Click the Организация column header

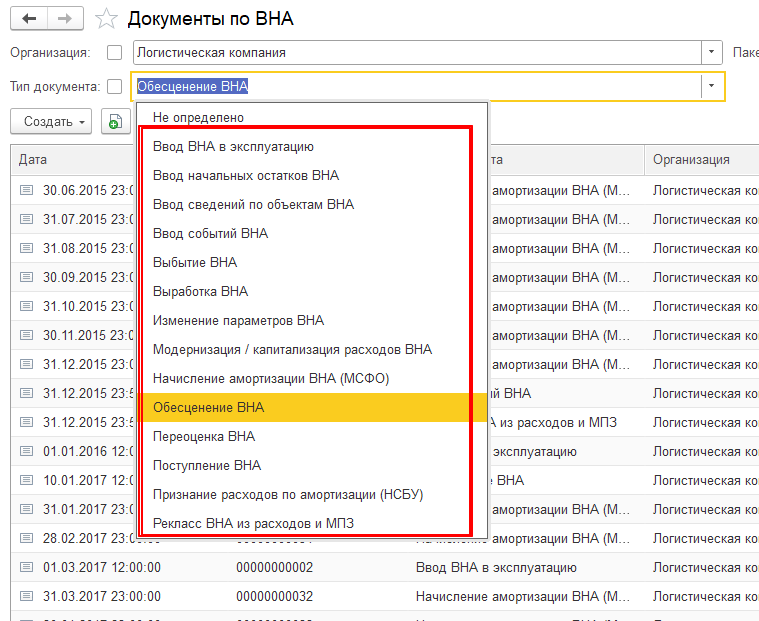click(691, 160)
